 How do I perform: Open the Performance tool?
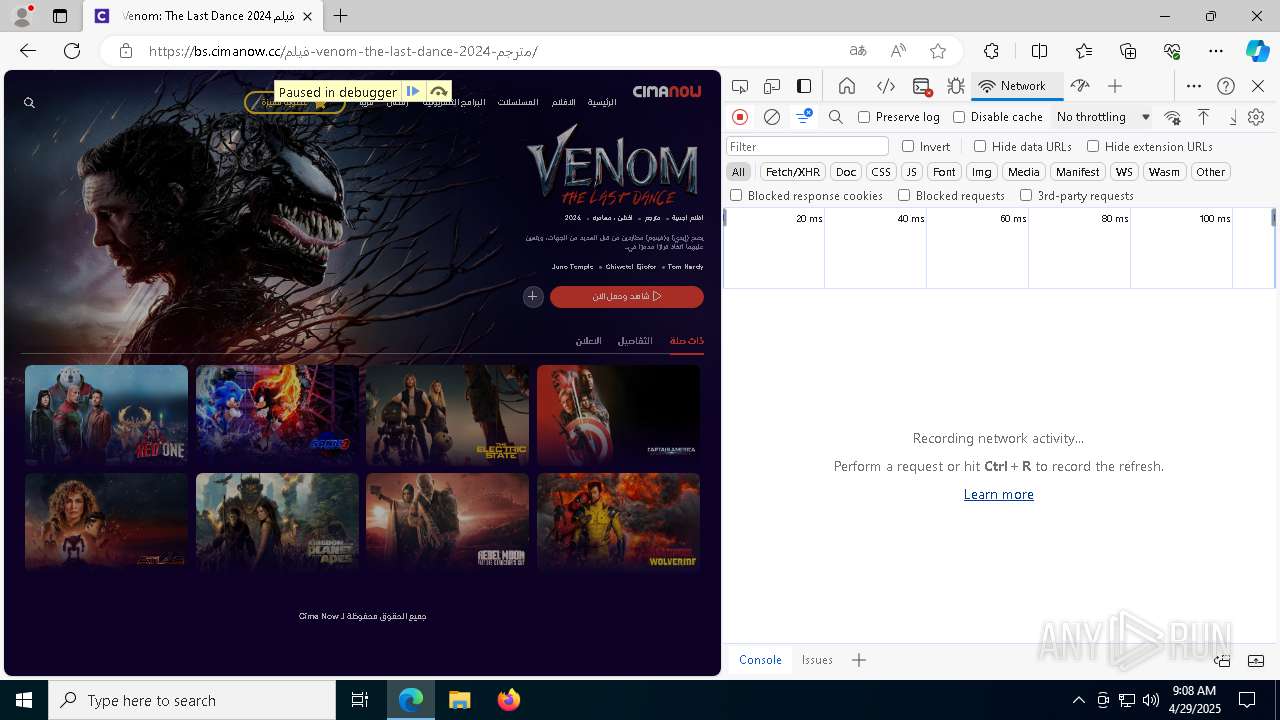pos(1080,86)
